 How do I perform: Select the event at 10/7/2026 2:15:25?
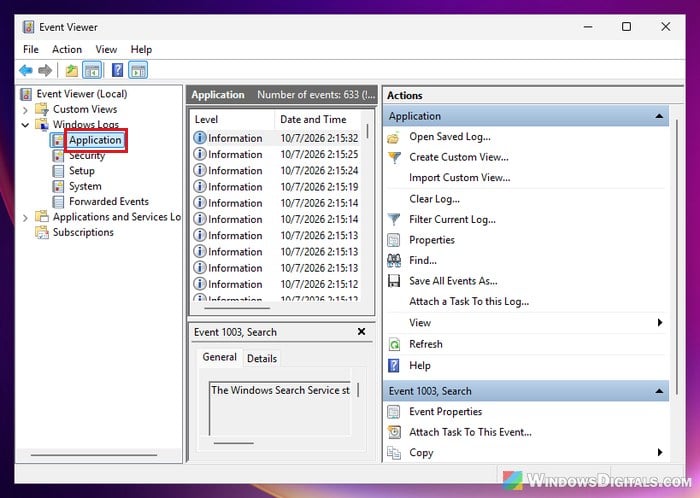pyautogui.click(x=276, y=154)
